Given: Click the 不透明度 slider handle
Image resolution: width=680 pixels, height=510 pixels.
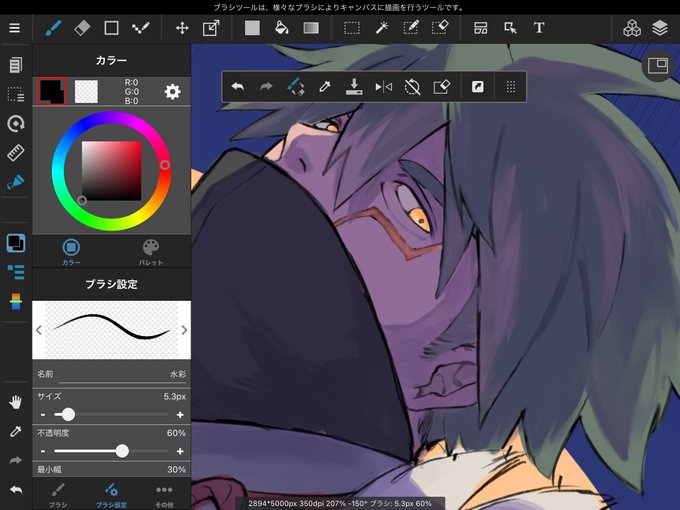Looking at the screenshot, I should 122,451.
